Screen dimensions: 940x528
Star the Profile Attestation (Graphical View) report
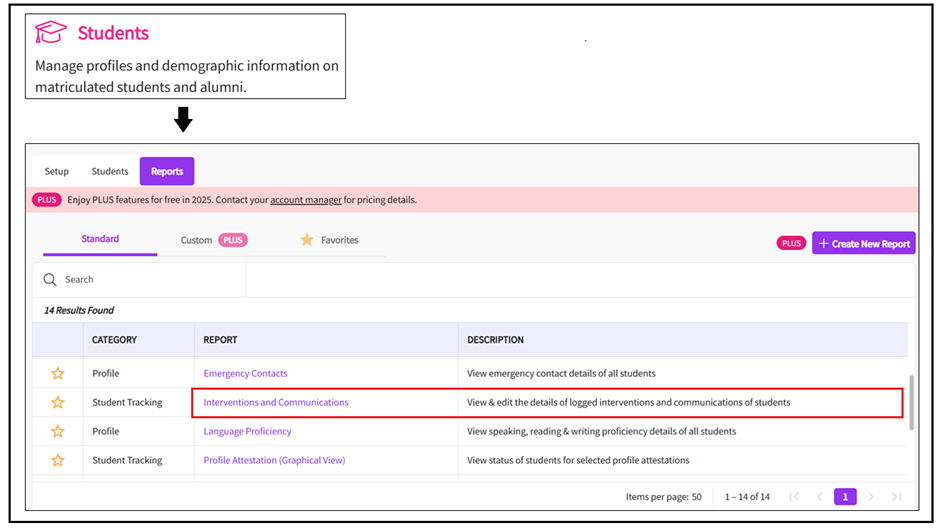point(58,461)
